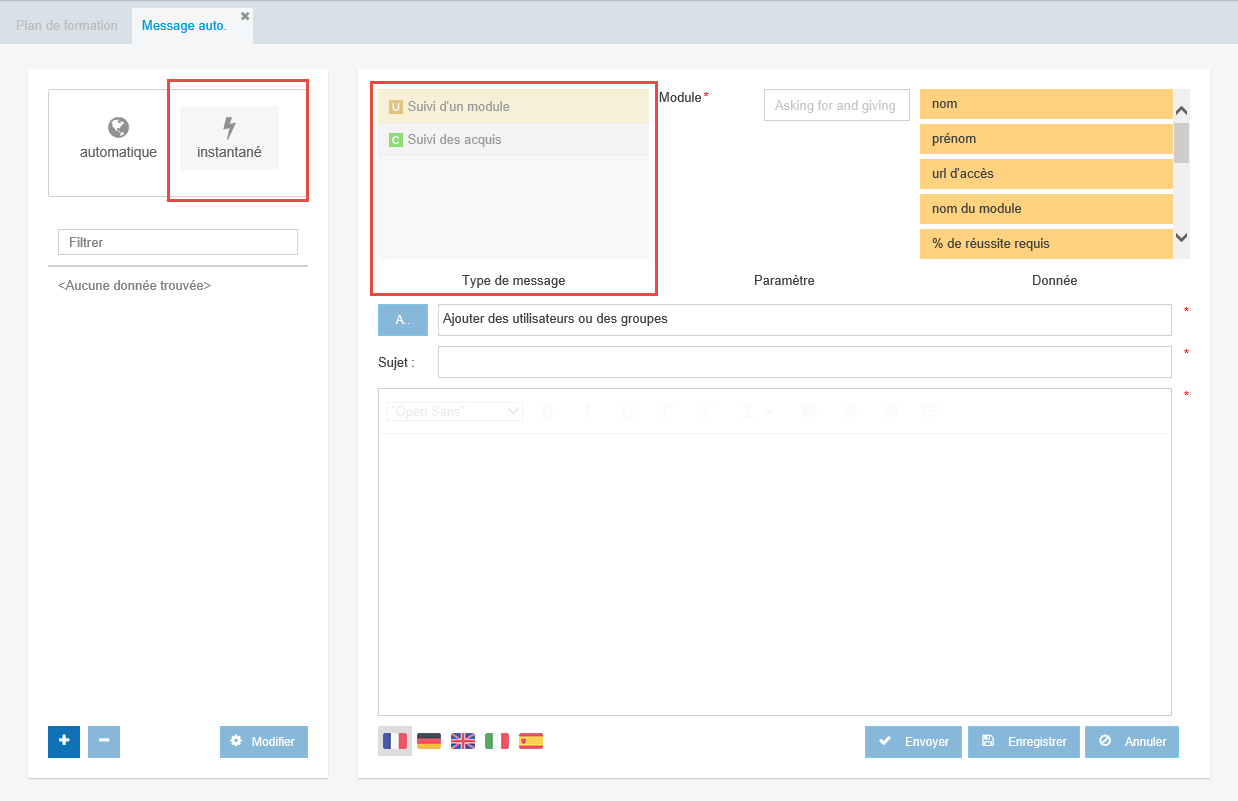Screen dimensions: 1238x801
Task: Open the Open Sans font dropdown
Action: click(x=455, y=411)
